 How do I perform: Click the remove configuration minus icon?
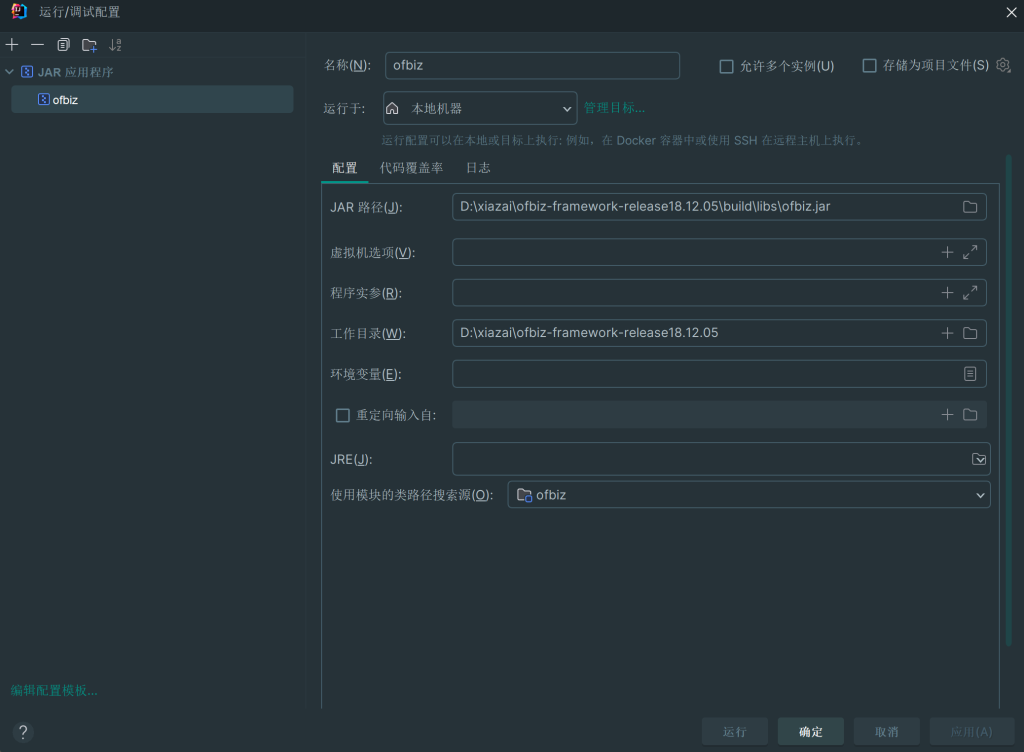[x=37, y=45]
